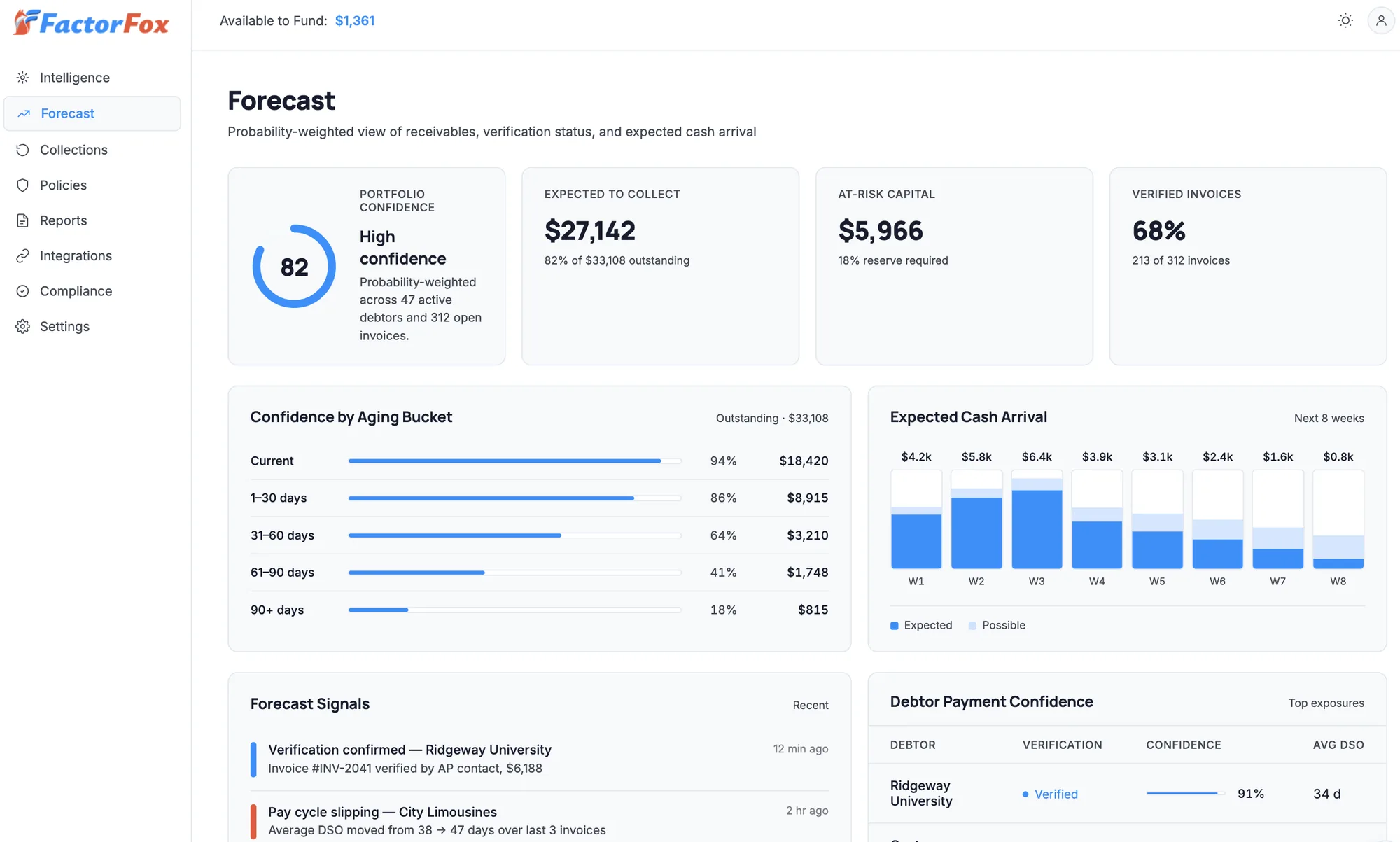The height and width of the screenshot is (842, 1400).
Task: Click the 1–30 days confidence bar
Action: 515,498
